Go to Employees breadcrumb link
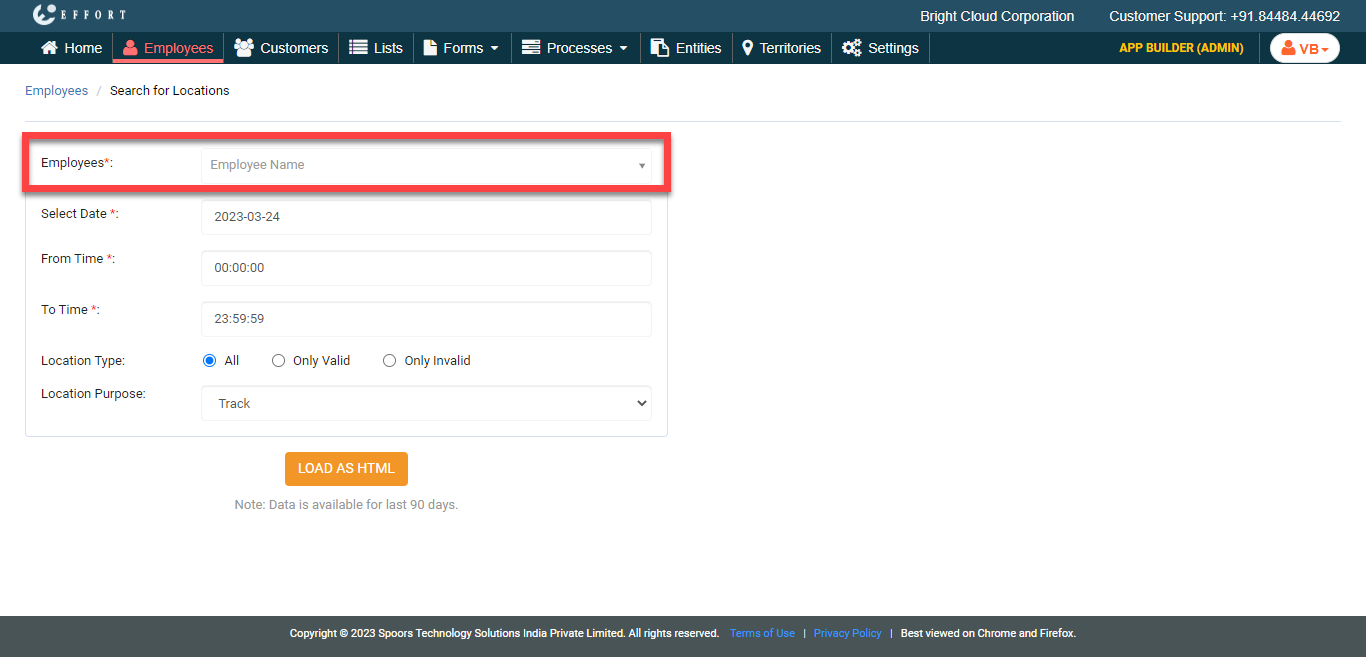The image size is (1366, 657). (56, 91)
